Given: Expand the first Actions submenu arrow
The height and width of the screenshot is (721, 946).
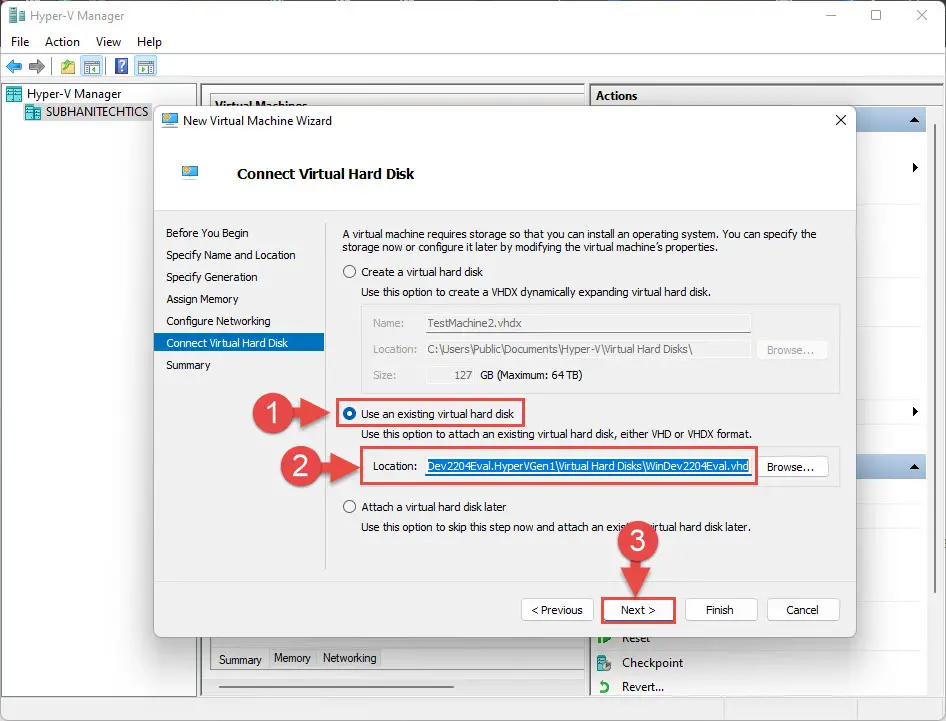Looking at the screenshot, I should point(915,168).
